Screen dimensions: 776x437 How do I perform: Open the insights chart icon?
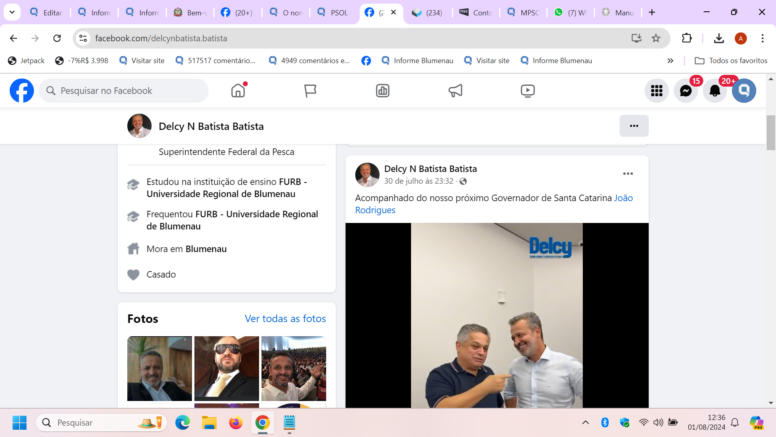tap(383, 91)
